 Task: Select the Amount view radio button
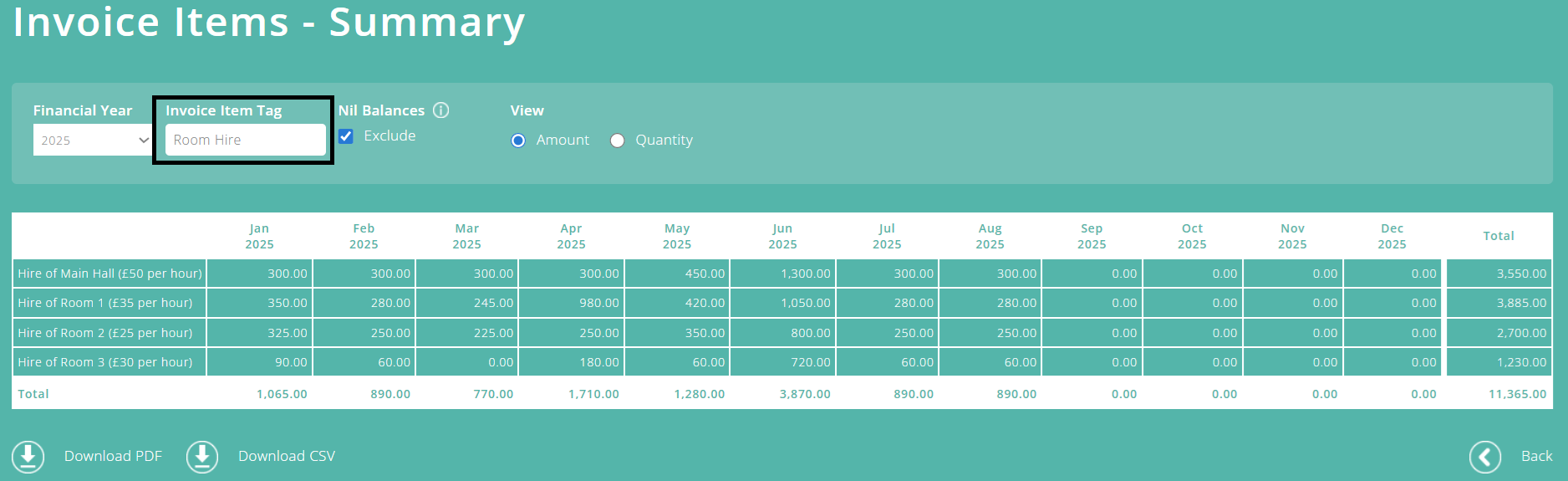[518, 141]
